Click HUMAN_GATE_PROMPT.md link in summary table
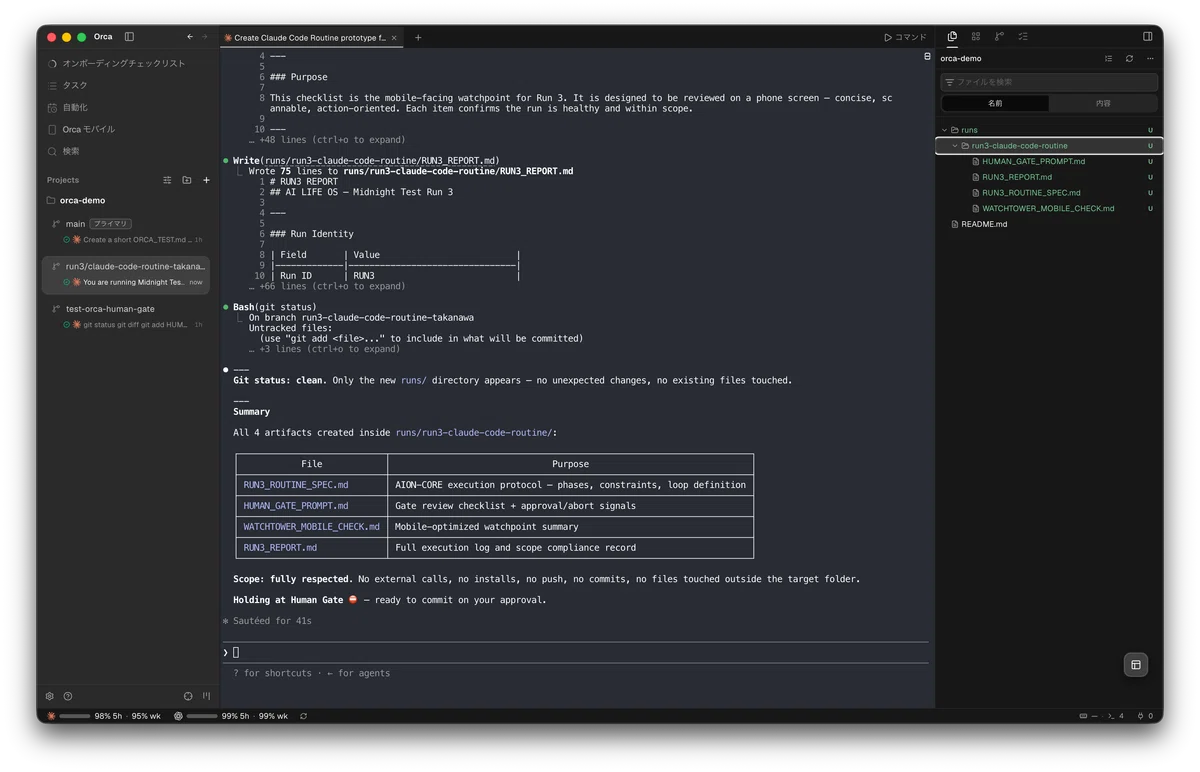 [x=296, y=506]
